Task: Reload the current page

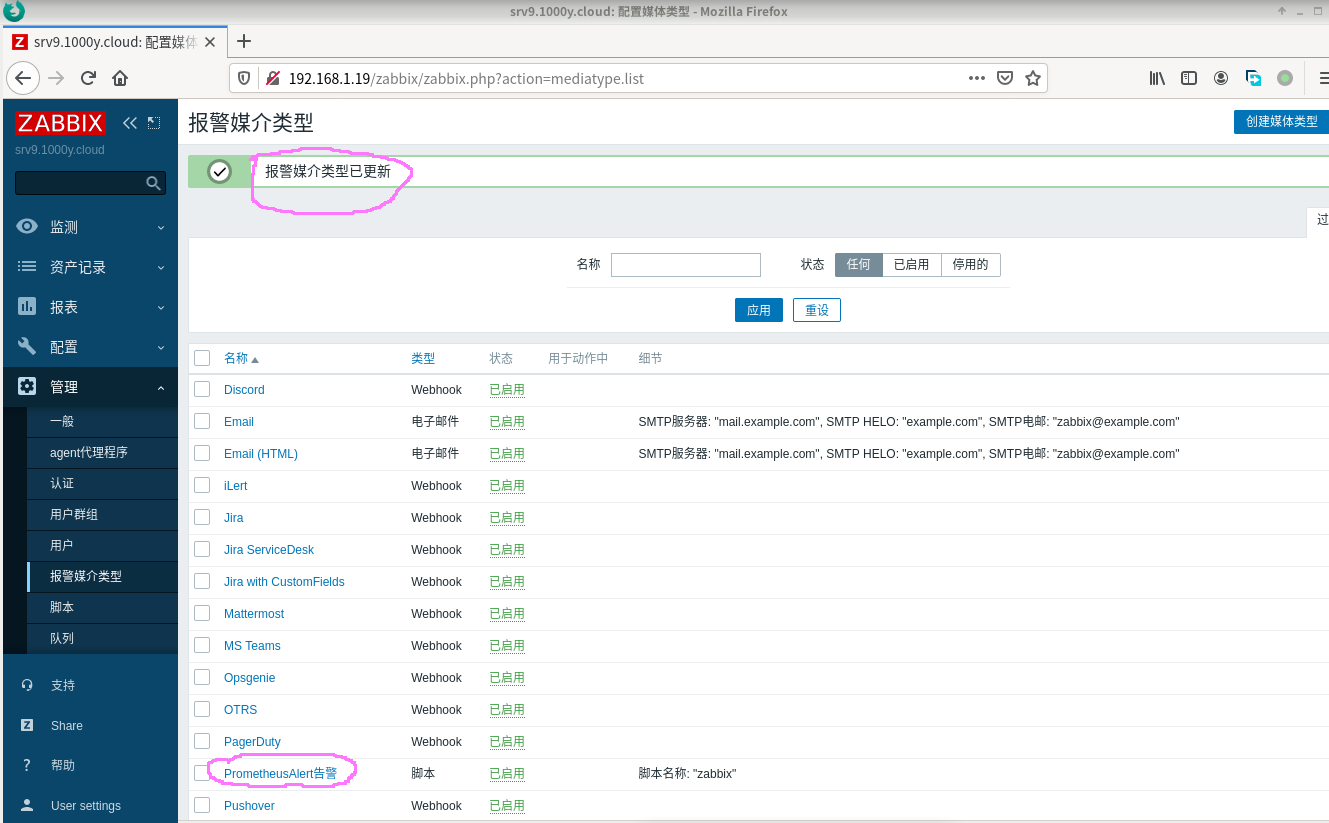Action: tap(88, 78)
